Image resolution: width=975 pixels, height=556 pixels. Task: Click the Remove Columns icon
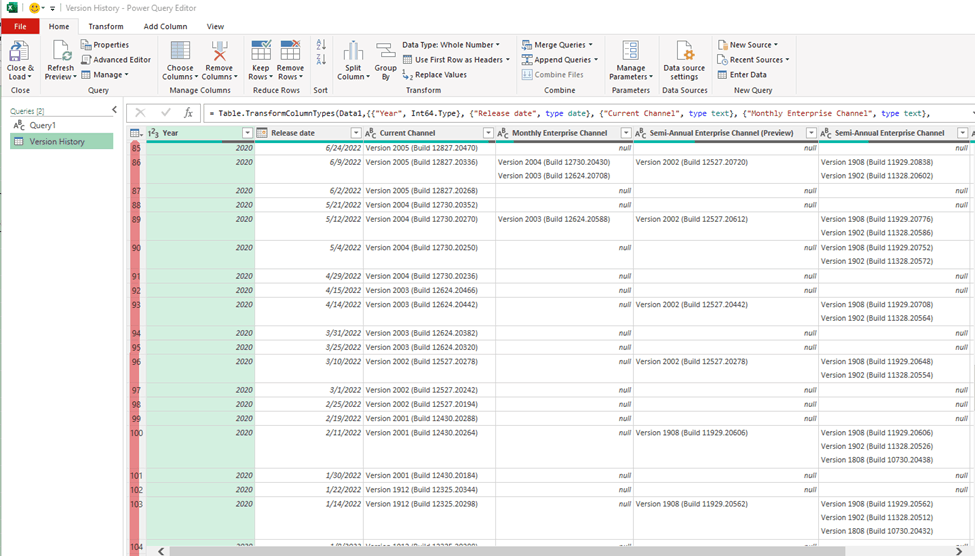(219, 51)
